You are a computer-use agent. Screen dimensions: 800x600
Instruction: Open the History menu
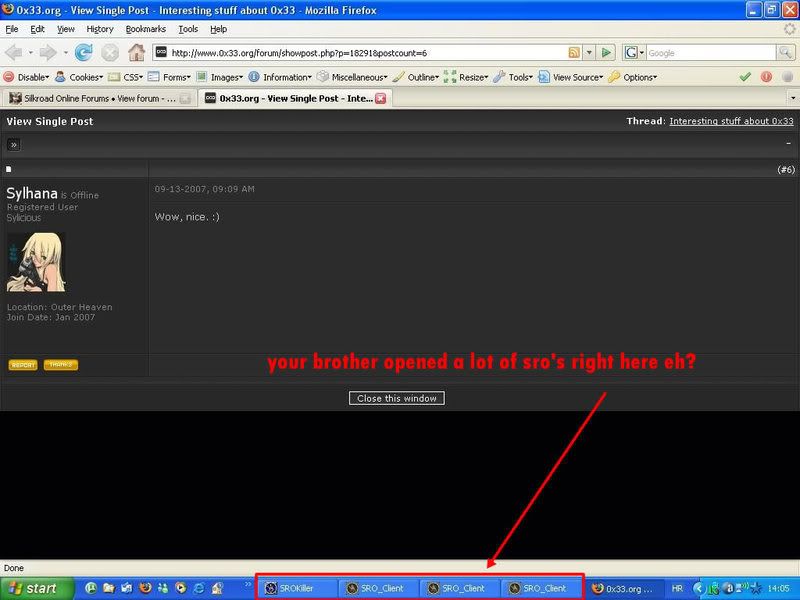(100, 29)
